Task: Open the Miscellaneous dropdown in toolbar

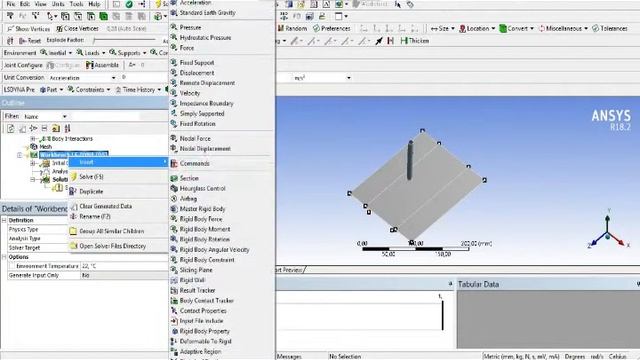Action: [x=564, y=28]
